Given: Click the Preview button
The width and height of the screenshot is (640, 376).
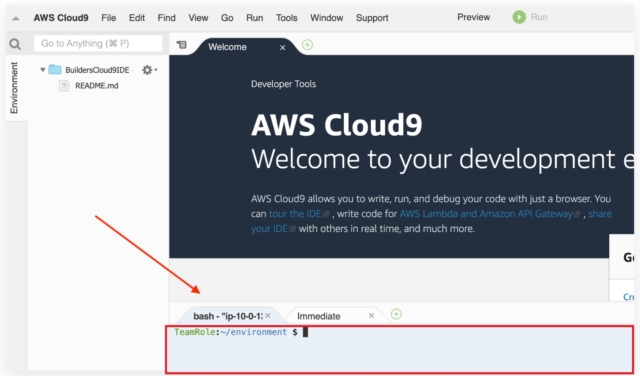Looking at the screenshot, I should (x=473, y=17).
